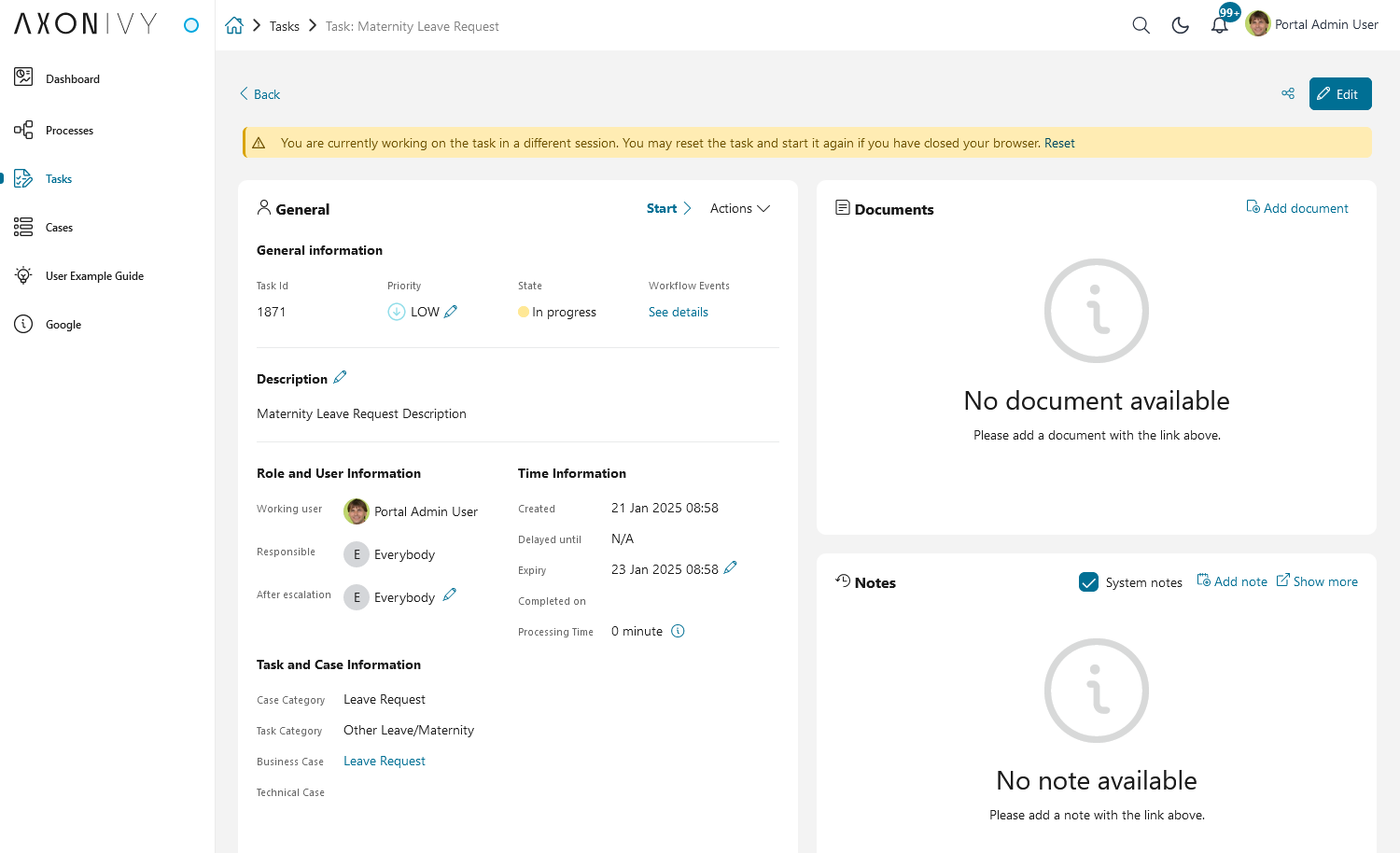Viewport: 1400px width, 853px height.
Task: Click Tasks in the breadcrumb
Action: tap(285, 26)
